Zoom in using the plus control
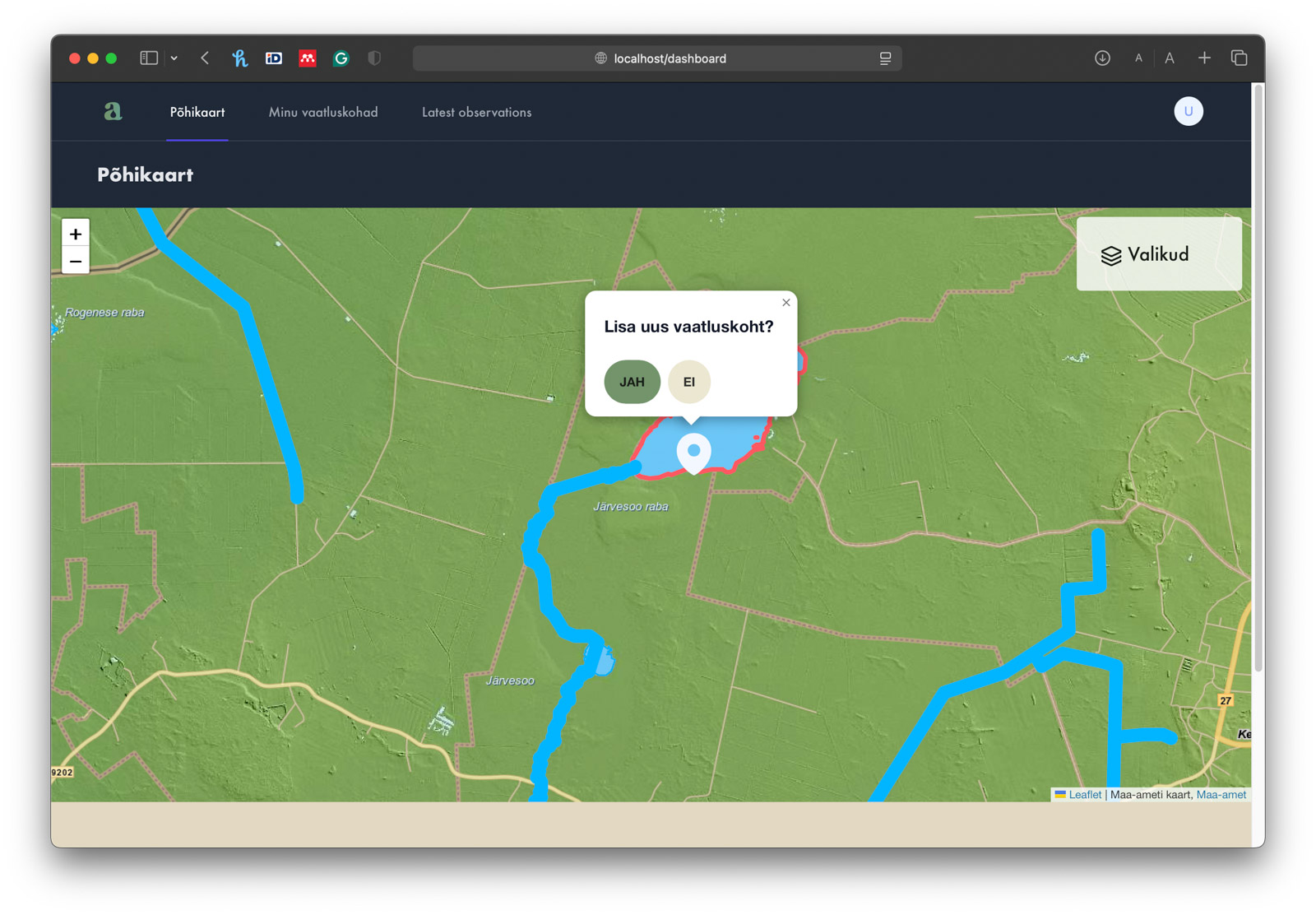 75,235
